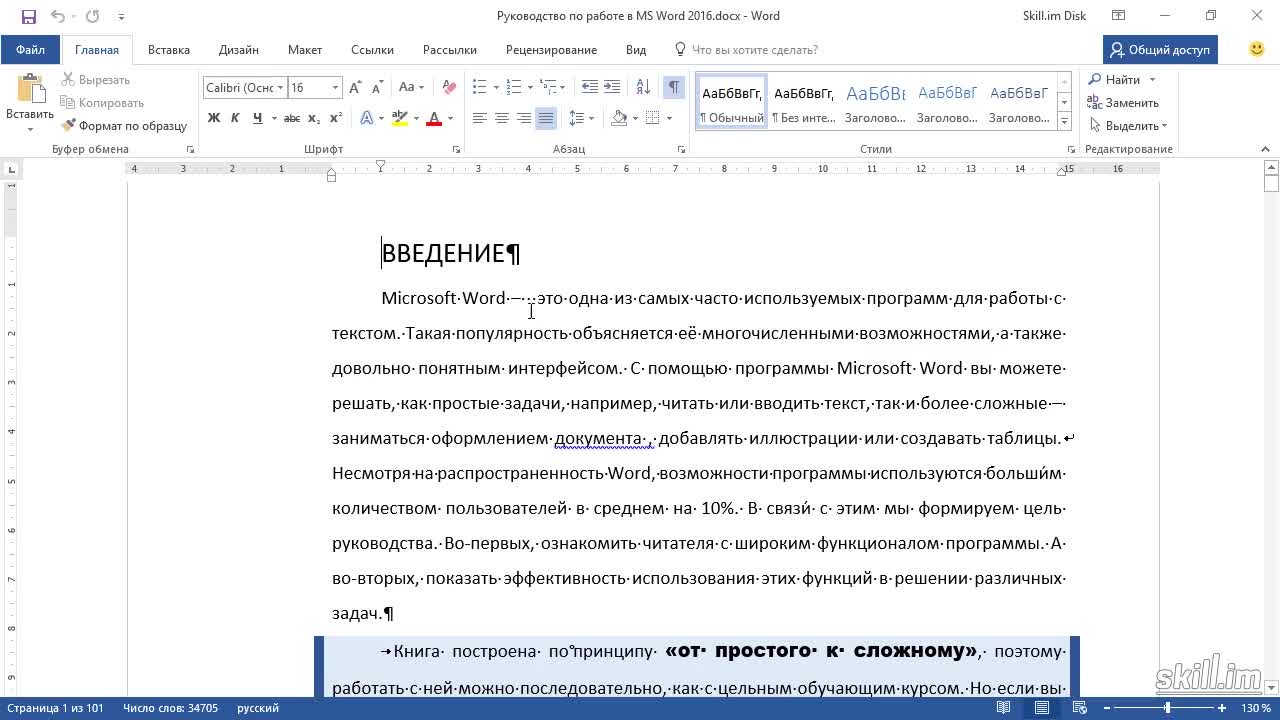
Task: Click the Align Right icon
Action: pyautogui.click(x=524, y=118)
